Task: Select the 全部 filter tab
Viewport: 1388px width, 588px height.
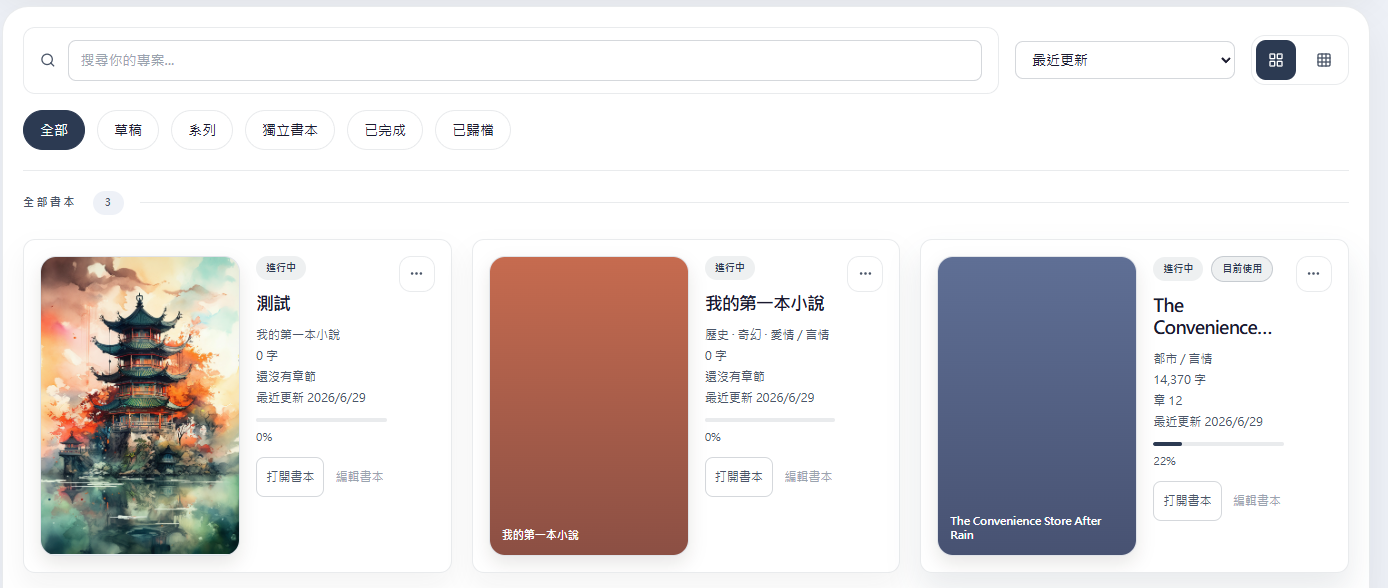Action: 54,130
